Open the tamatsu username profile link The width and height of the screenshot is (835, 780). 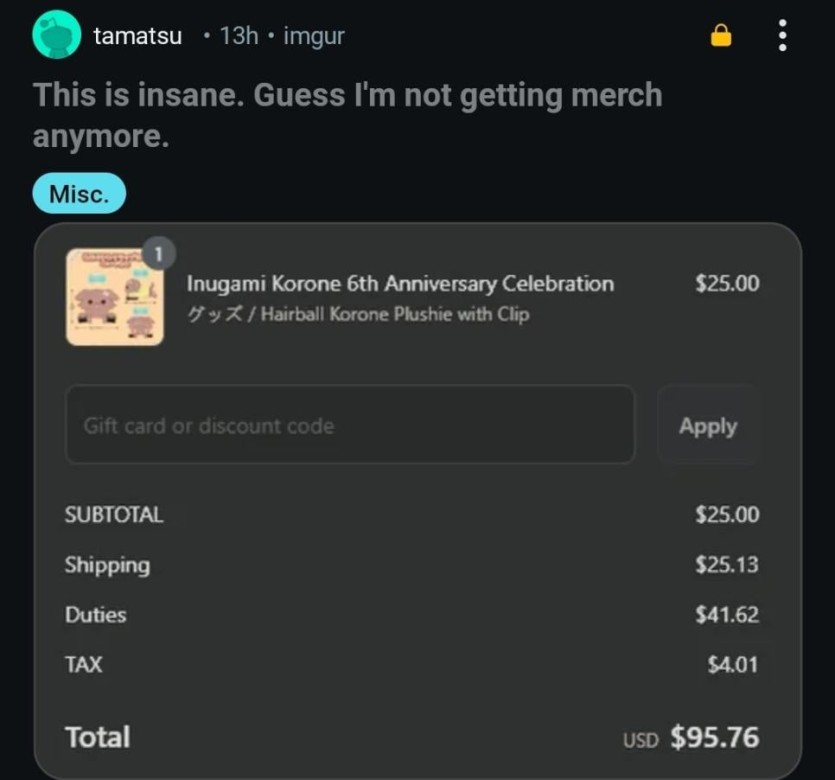pyautogui.click(x=138, y=36)
